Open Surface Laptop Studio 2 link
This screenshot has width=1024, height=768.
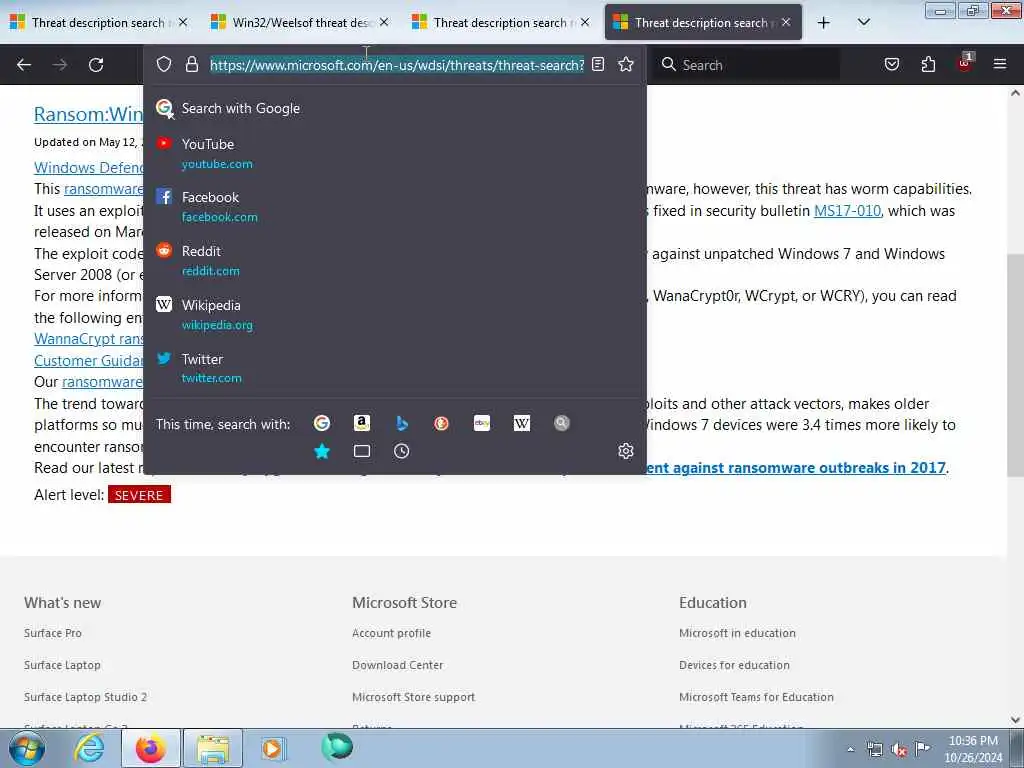tap(86, 697)
